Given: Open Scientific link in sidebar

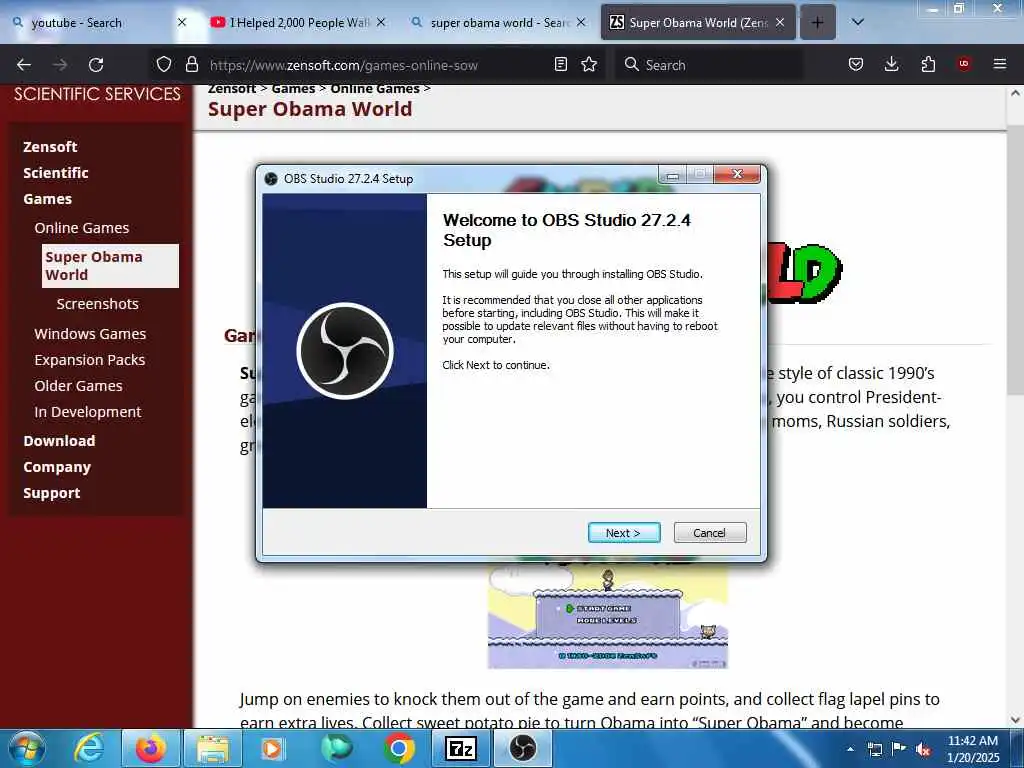Looking at the screenshot, I should pyautogui.click(x=56, y=173).
